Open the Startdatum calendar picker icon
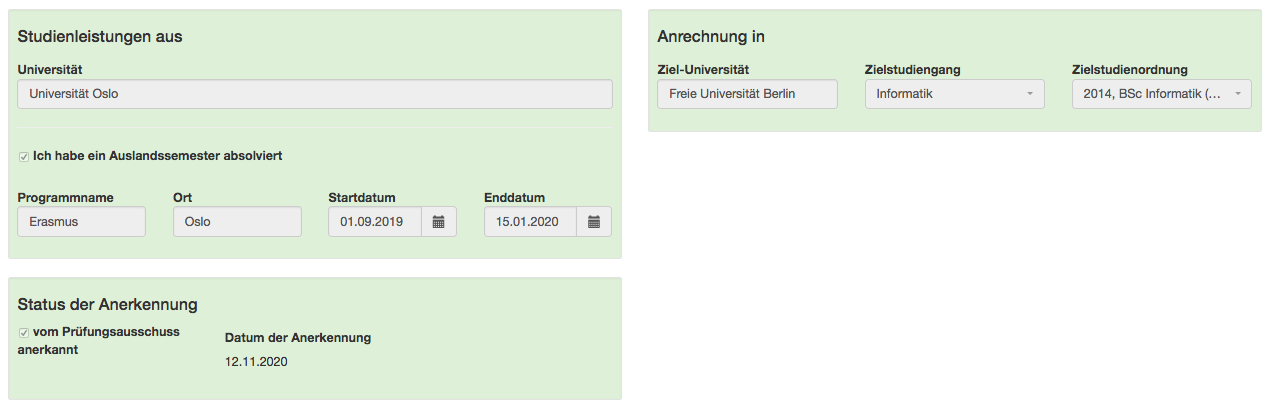Screen dimensions: 1268x410 tap(438, 222)
